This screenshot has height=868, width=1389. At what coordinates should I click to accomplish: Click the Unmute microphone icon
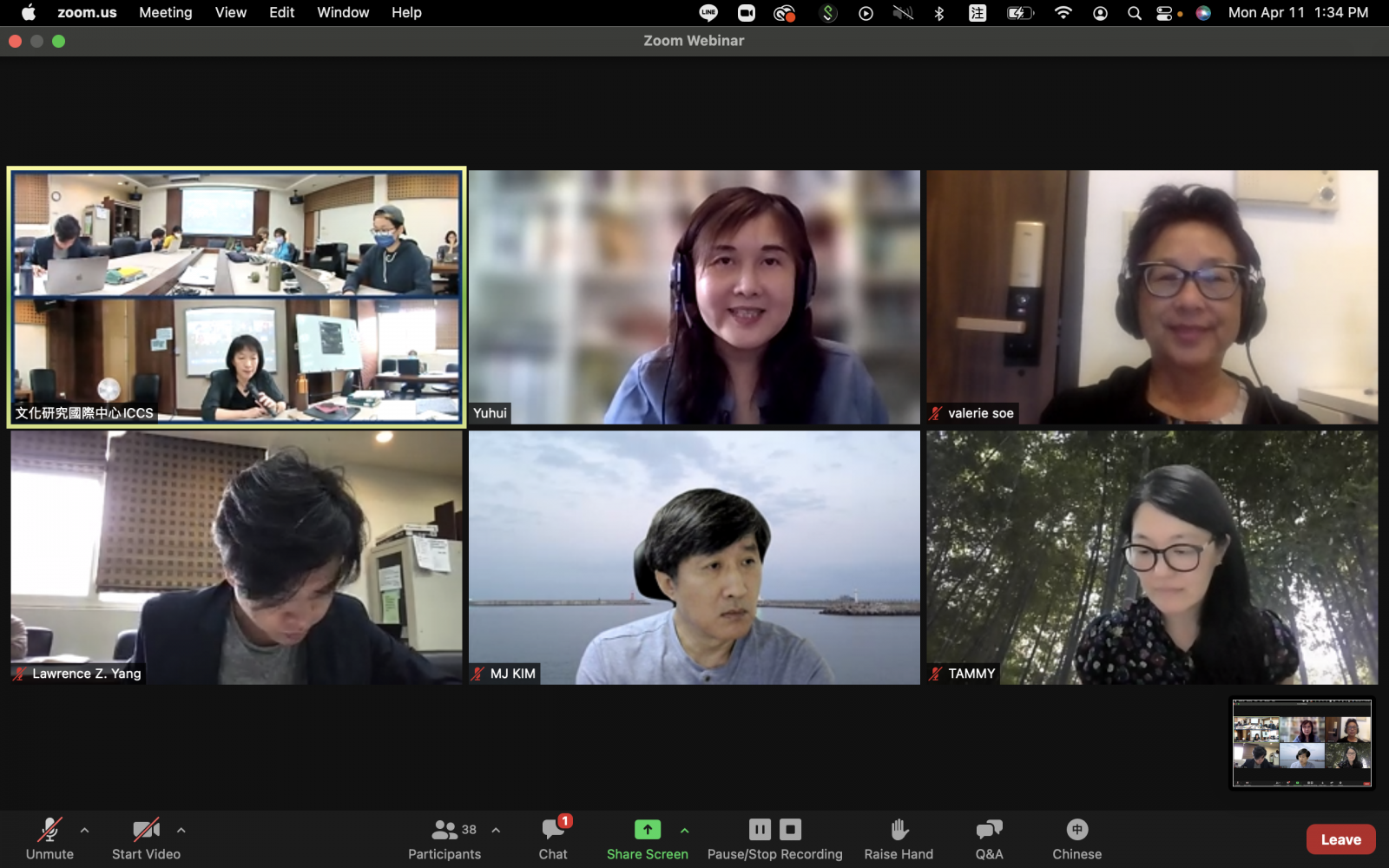click(49, 830)
